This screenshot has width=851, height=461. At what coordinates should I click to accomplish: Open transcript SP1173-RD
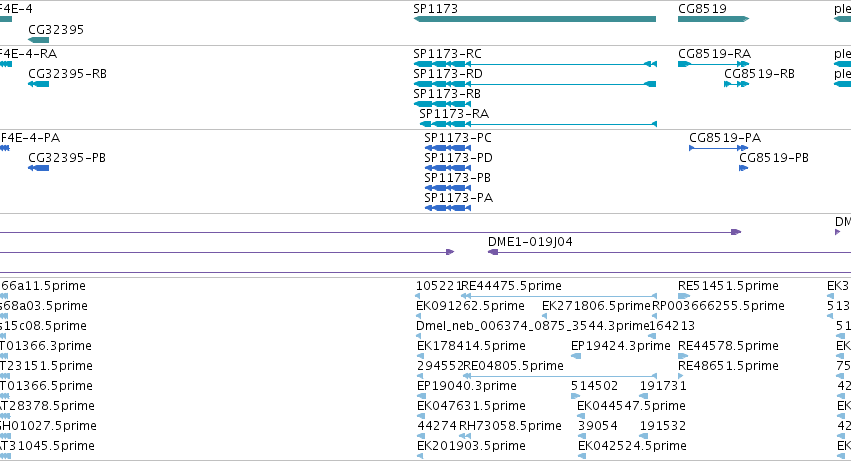[x=535, y=84]
